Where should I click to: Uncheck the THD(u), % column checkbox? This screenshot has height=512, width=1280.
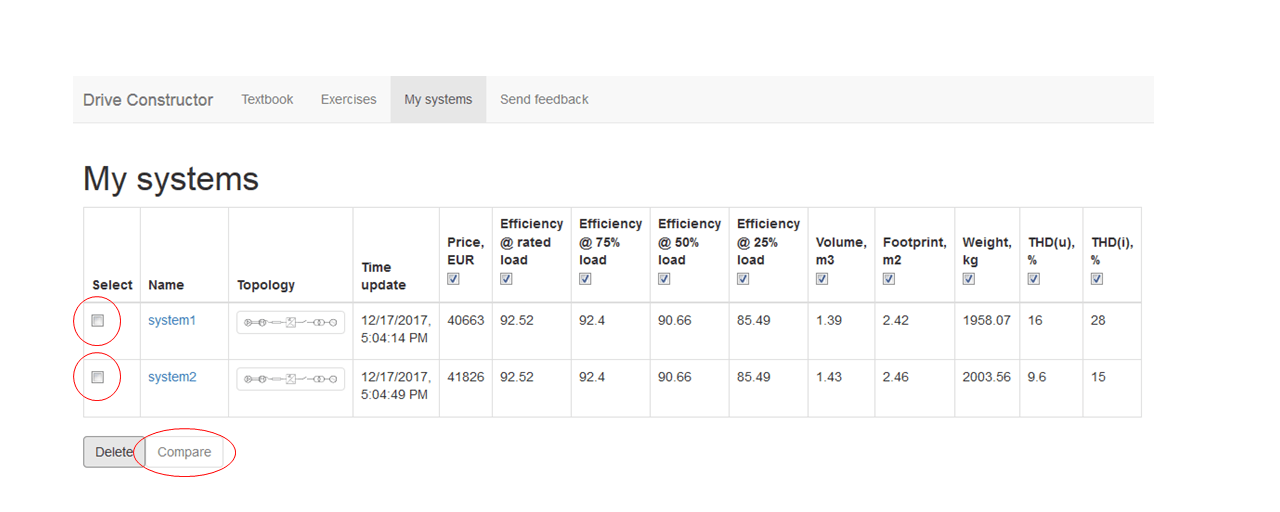(1034, 279)
